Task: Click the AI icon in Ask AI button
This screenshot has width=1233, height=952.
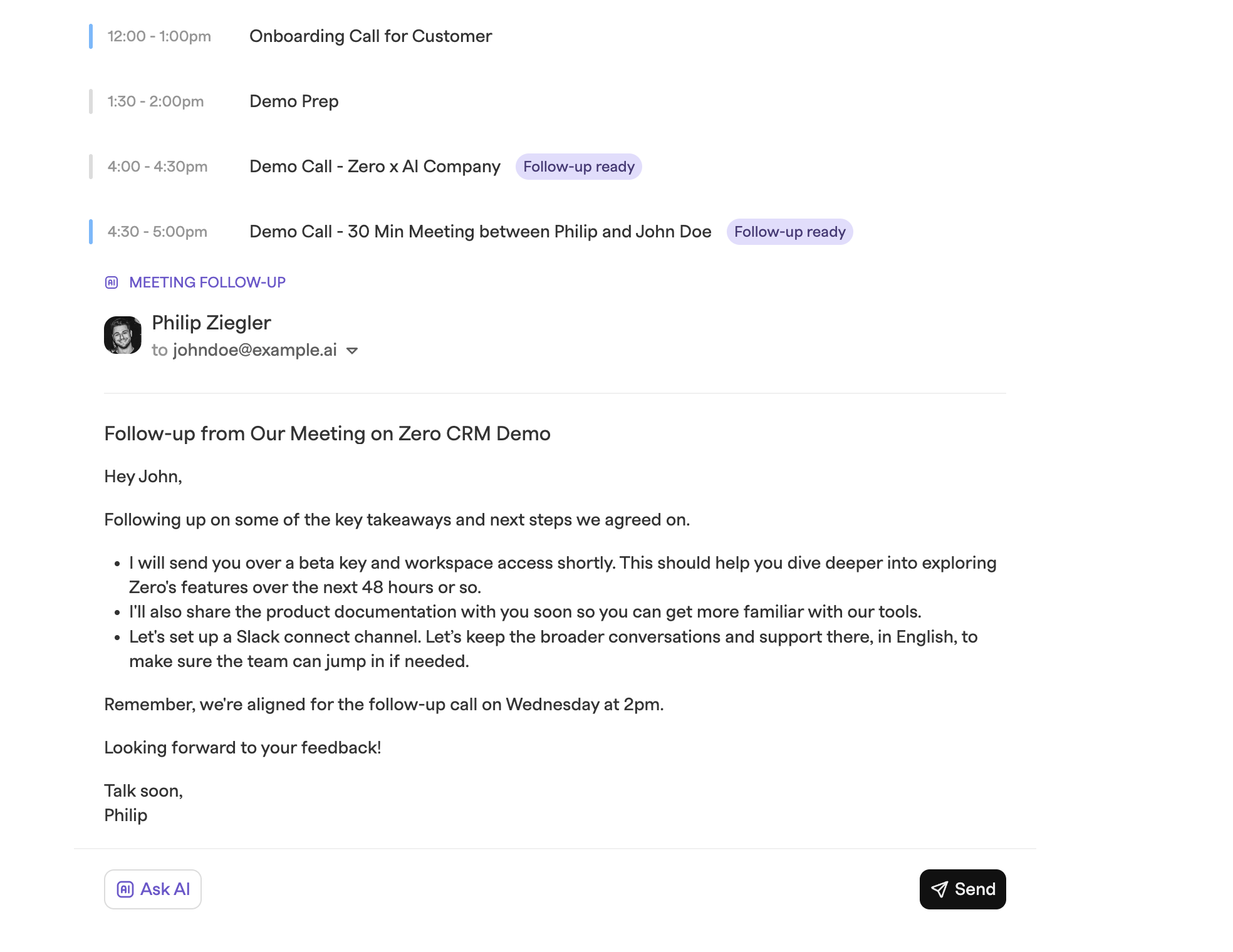Action: (x=125, y=889)
